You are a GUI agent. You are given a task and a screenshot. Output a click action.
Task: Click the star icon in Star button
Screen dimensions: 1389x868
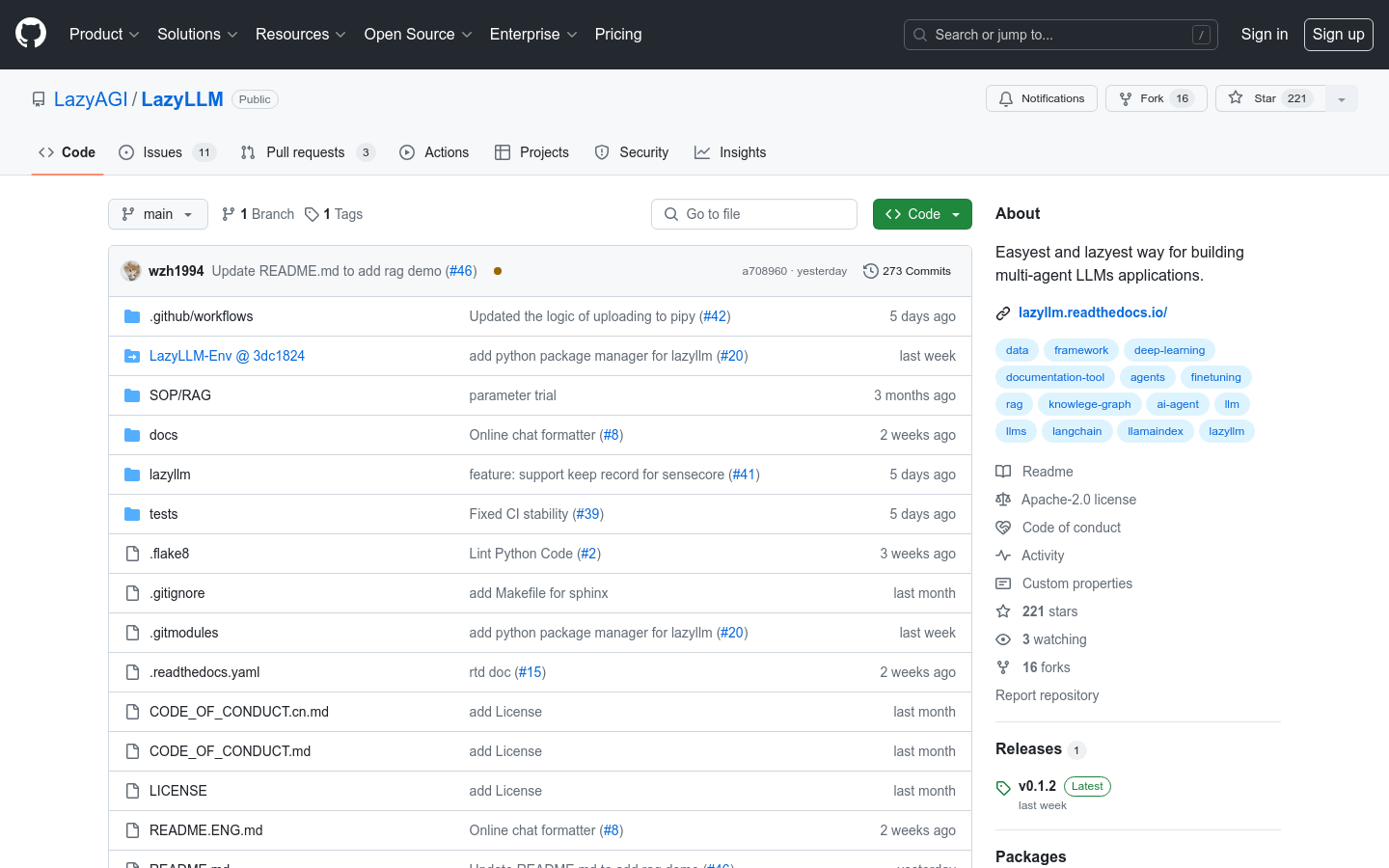coord(1236,97)
